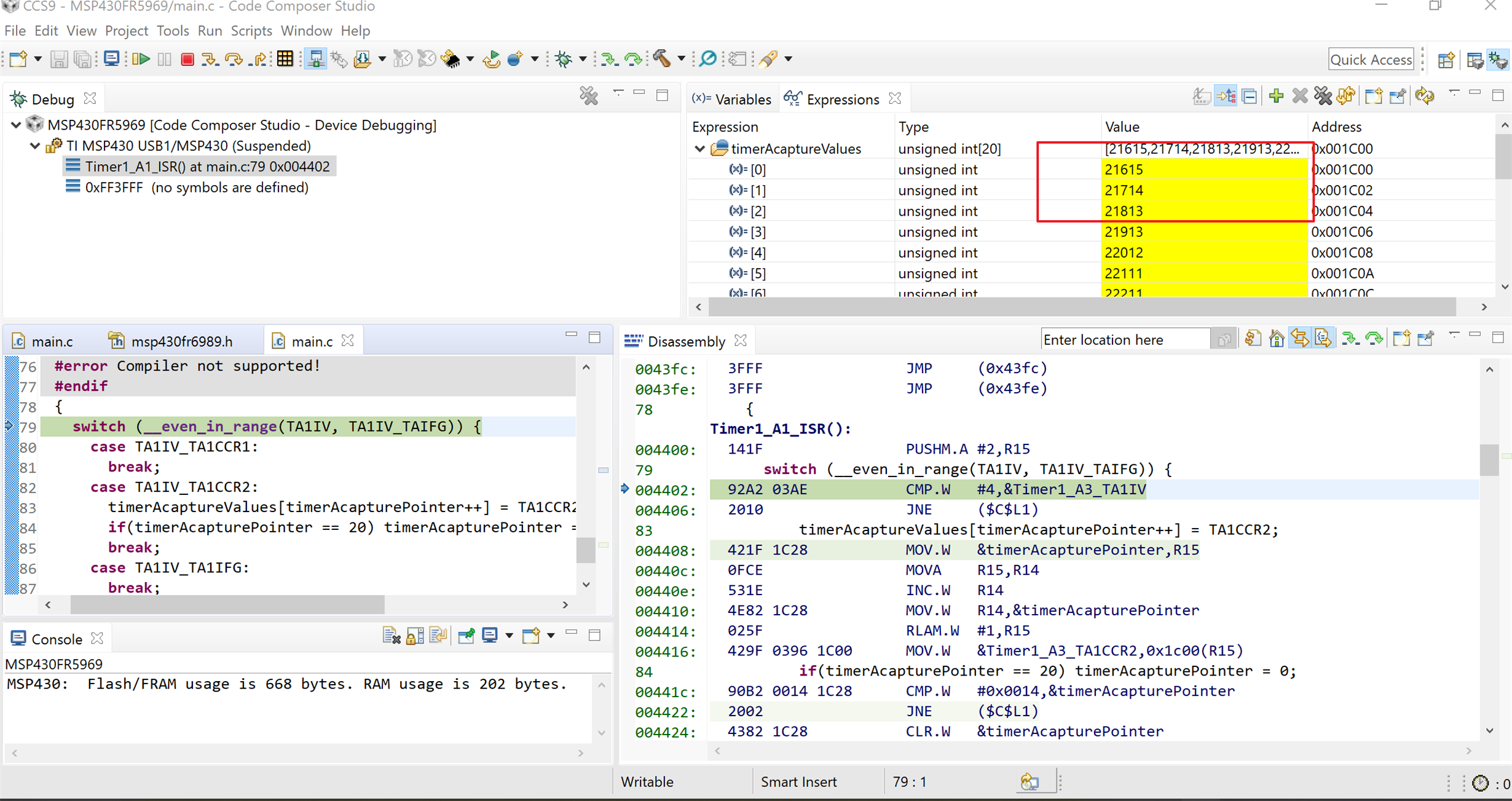Open the Scripts menu
Image resolution: width=1512 pixels, height=801 pixels.
click(x=251, y=31)
